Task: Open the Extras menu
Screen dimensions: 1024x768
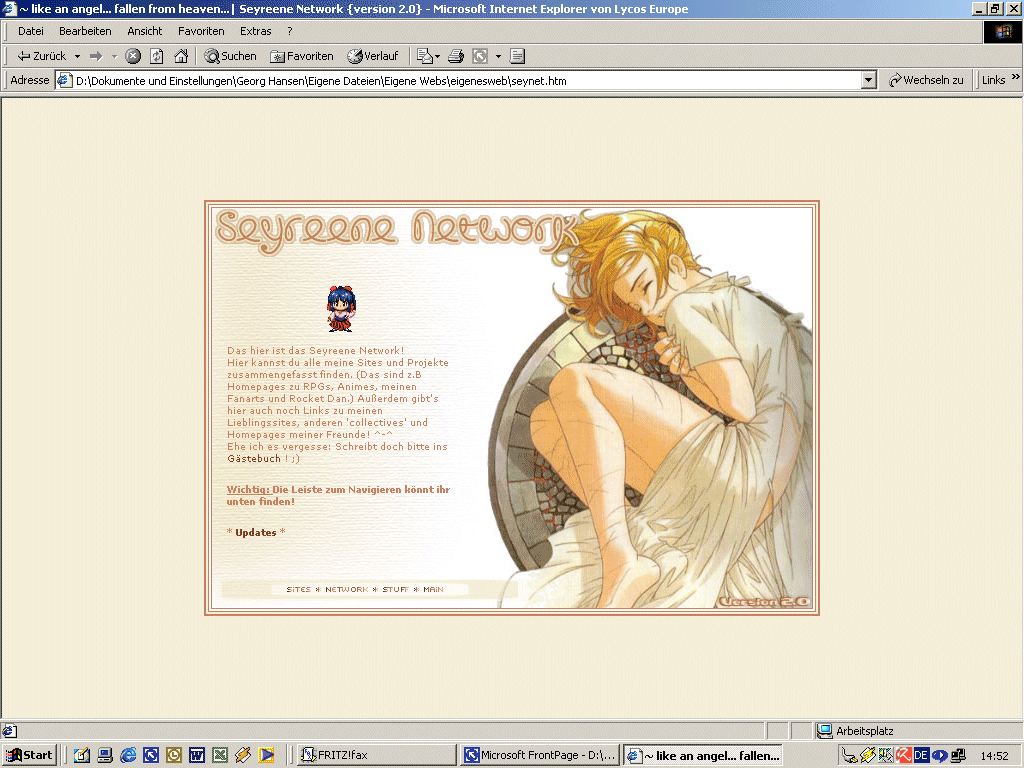Action: pyautogui.click(x=255, y=31)
